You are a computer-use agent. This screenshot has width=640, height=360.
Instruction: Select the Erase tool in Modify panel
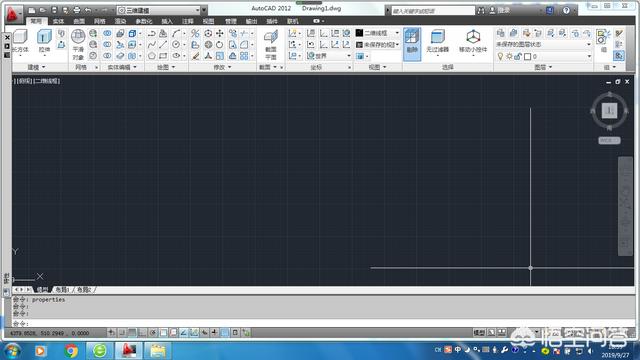pos(196,56)
